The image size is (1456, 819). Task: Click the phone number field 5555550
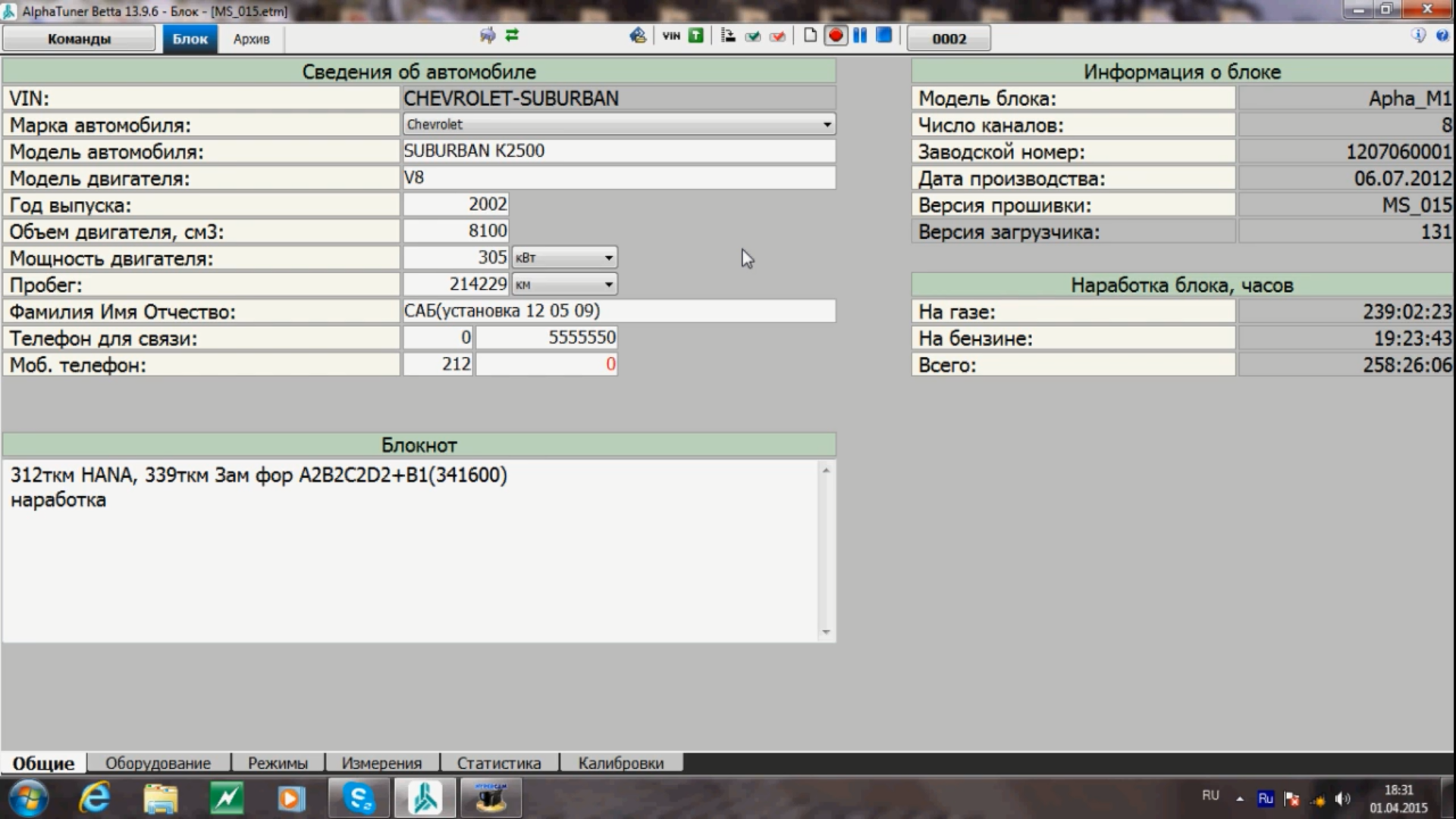click(x=546, y=337)
